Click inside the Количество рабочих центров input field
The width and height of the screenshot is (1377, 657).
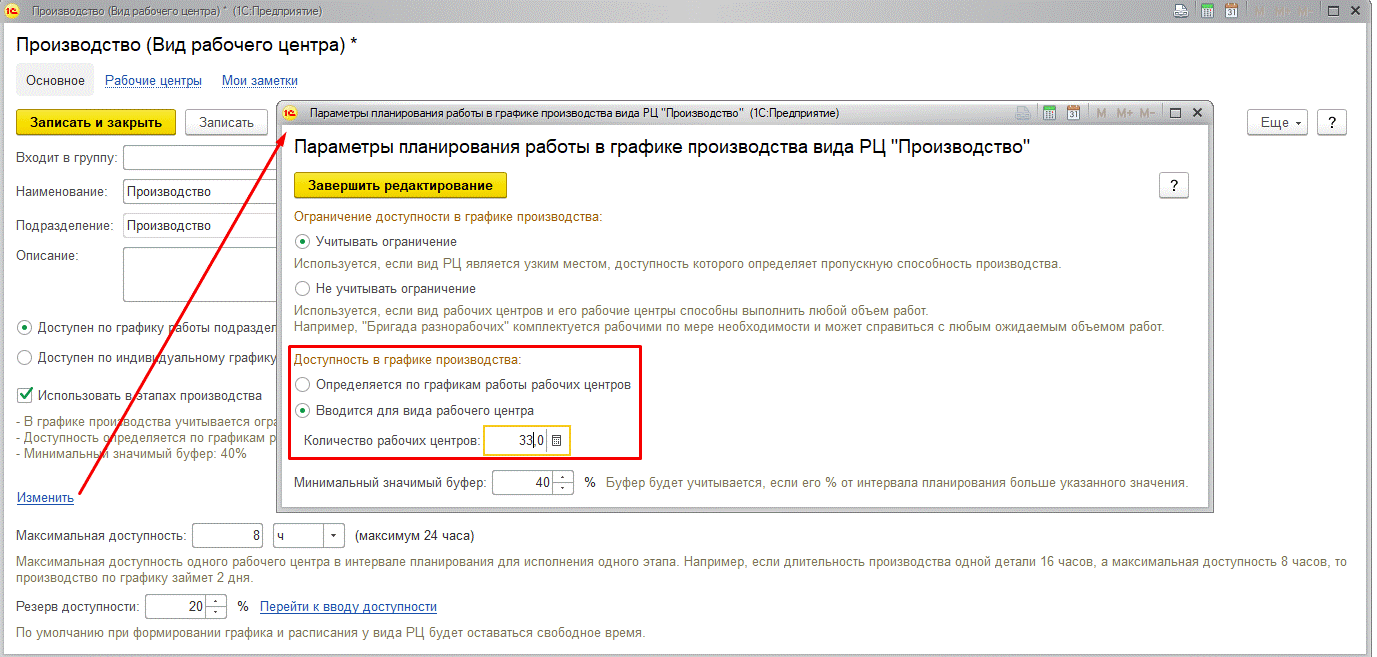click(515, 440)
